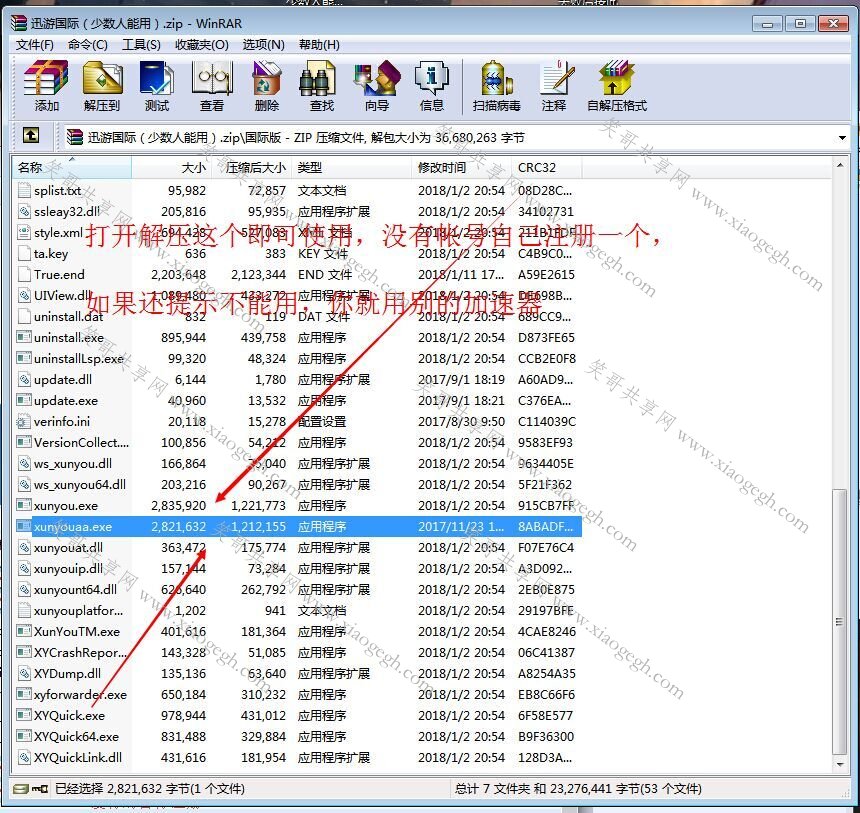Open the Tools (工具) menu
Viewport: 860px width, 813px height.
pyautogui.click(x=141, y=45)
